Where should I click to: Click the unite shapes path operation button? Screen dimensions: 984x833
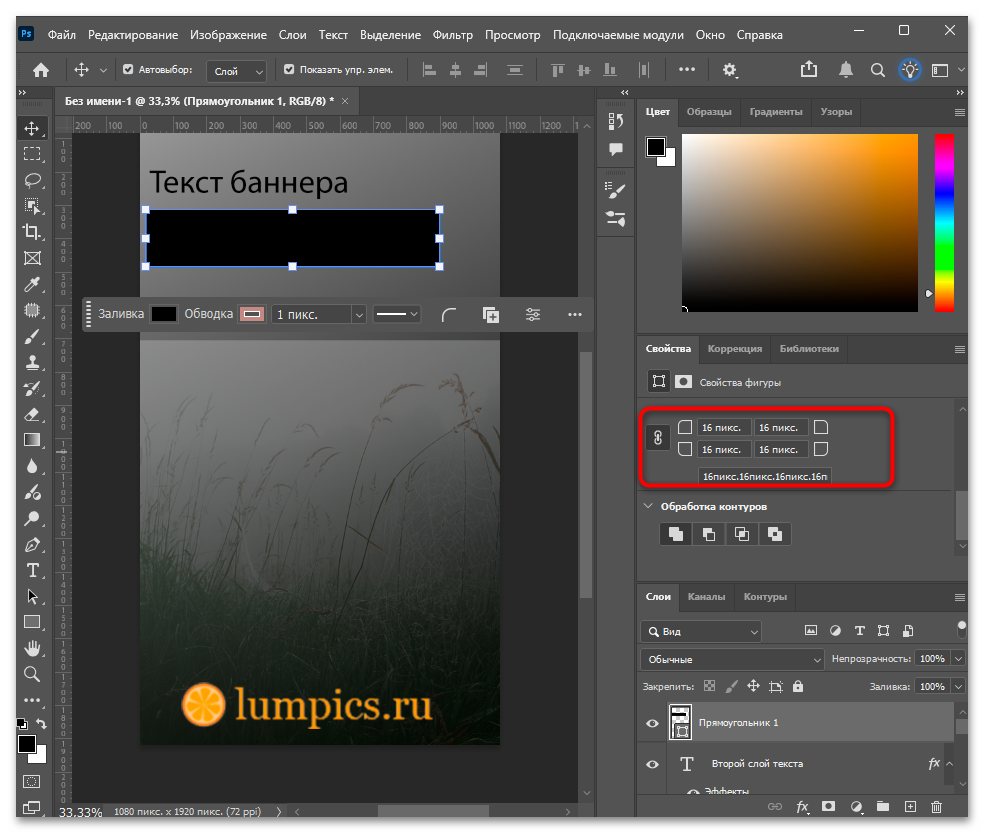676,534
